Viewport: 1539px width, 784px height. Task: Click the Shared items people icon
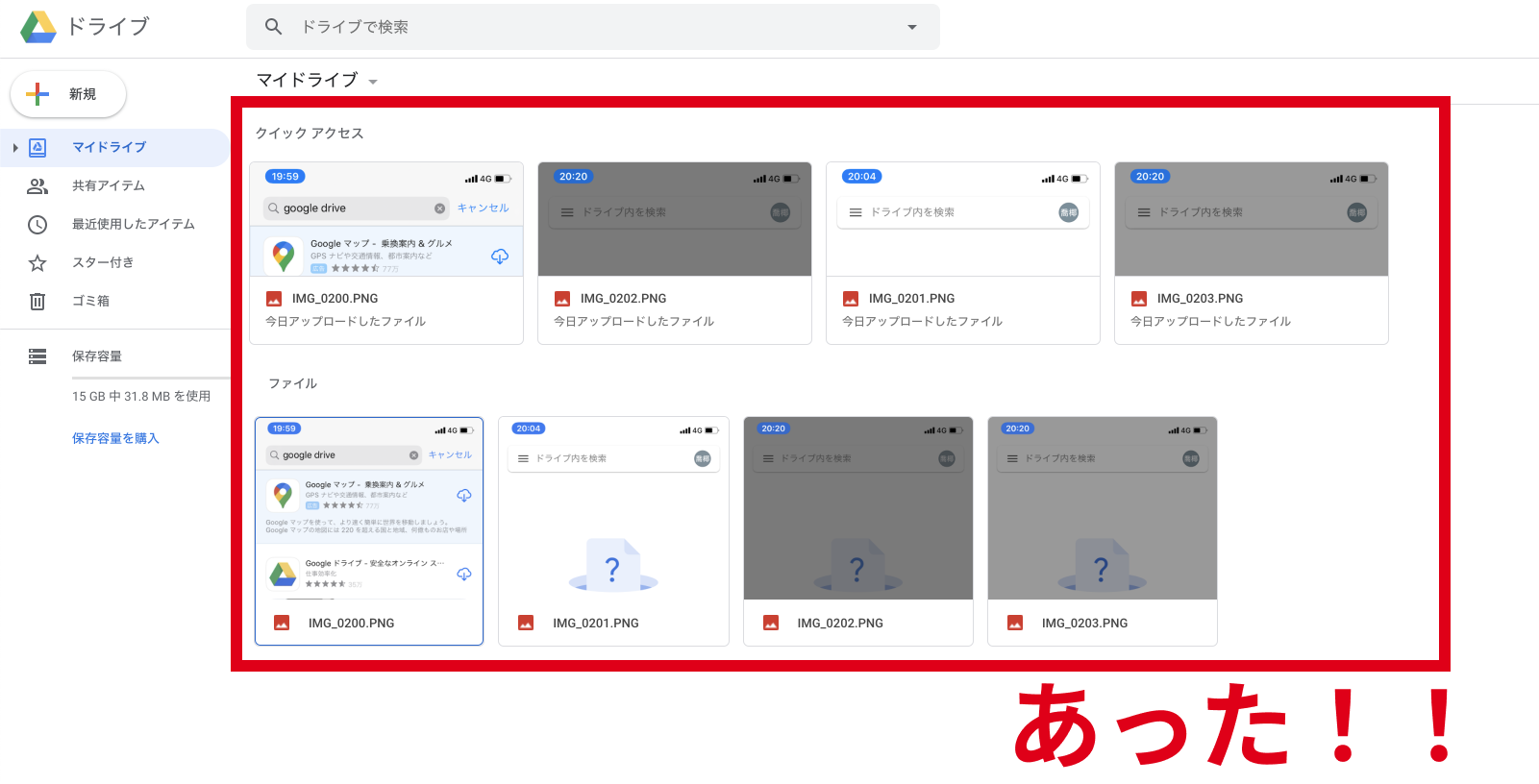pos(37,186)
